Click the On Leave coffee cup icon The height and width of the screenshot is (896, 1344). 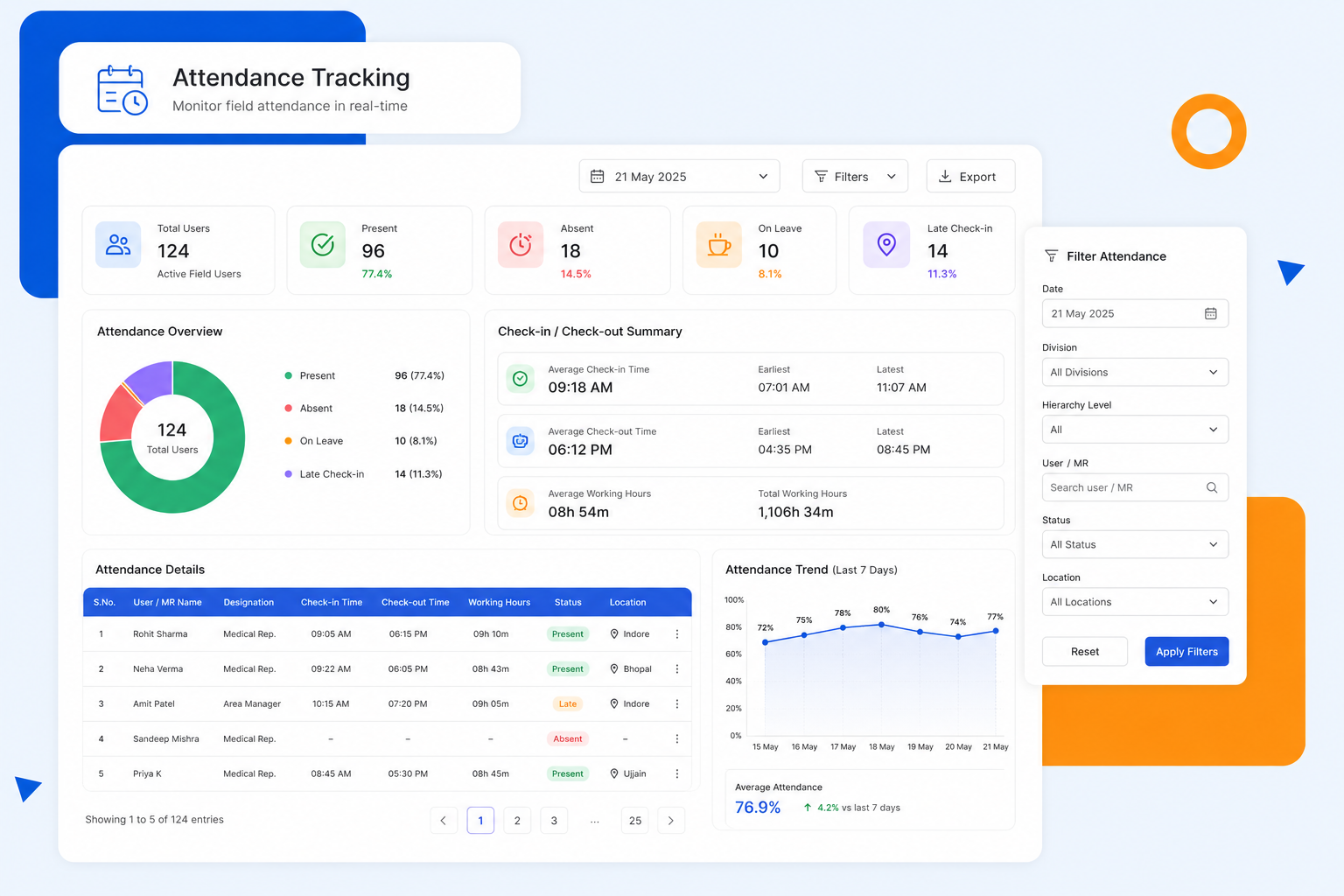point(719,245)
